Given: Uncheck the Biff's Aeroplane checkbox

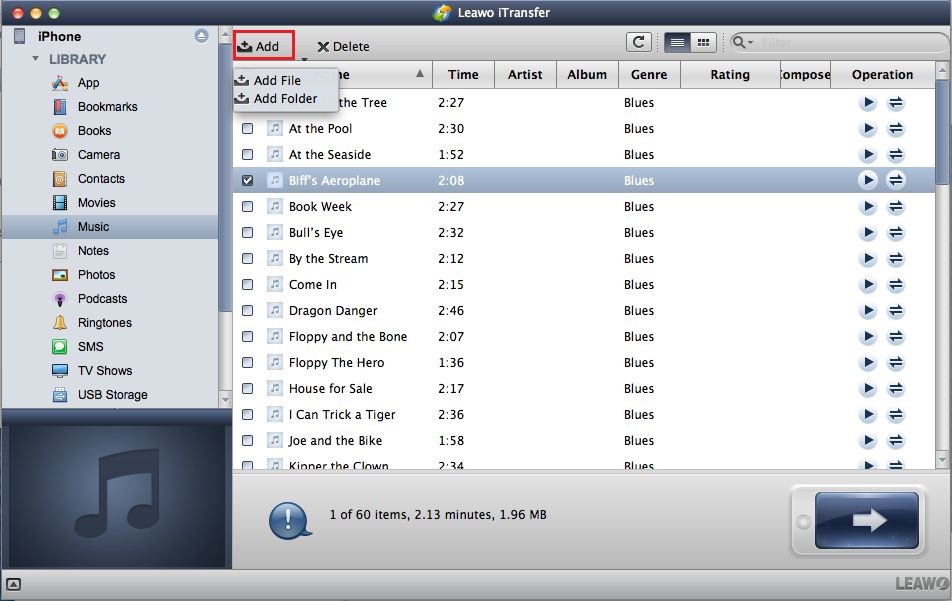Looking at the screenshot, I should [x=248, y=181].
